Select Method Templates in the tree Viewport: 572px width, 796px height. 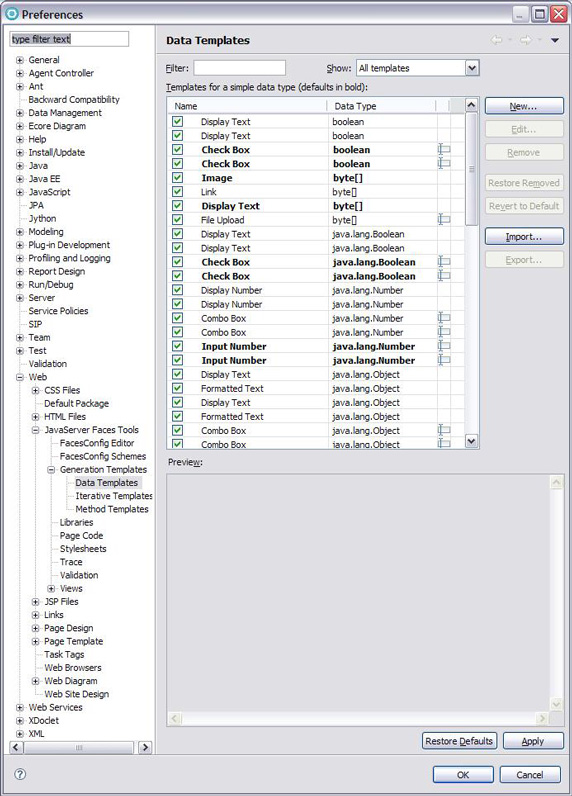[x=112, y=509]
